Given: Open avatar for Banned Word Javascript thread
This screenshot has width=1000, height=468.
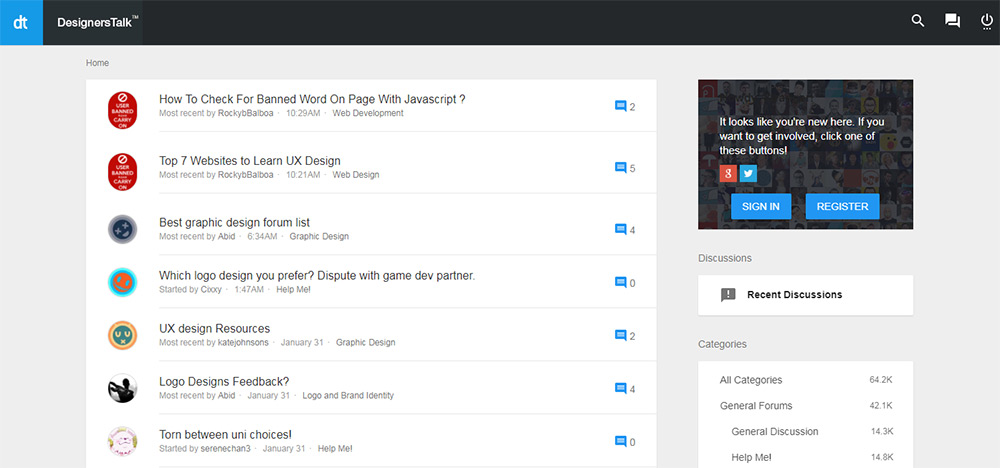Looking at the screenshot, I should pos(122,110).
